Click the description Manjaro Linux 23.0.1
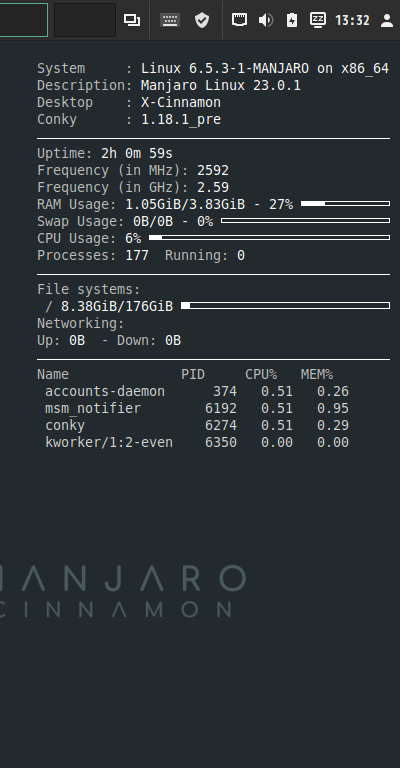The height and width of the screenshot is (768, 400). tap(221, 85)
